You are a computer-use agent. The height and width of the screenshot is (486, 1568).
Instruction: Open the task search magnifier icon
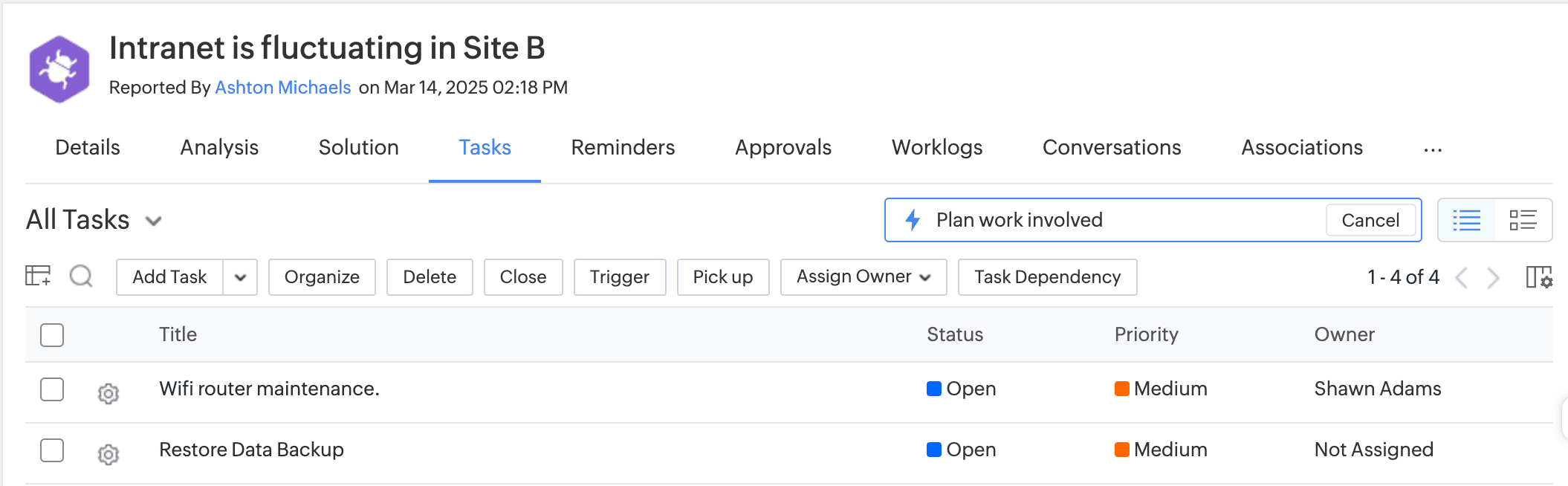pyautogui.click(x=81, y=276)
